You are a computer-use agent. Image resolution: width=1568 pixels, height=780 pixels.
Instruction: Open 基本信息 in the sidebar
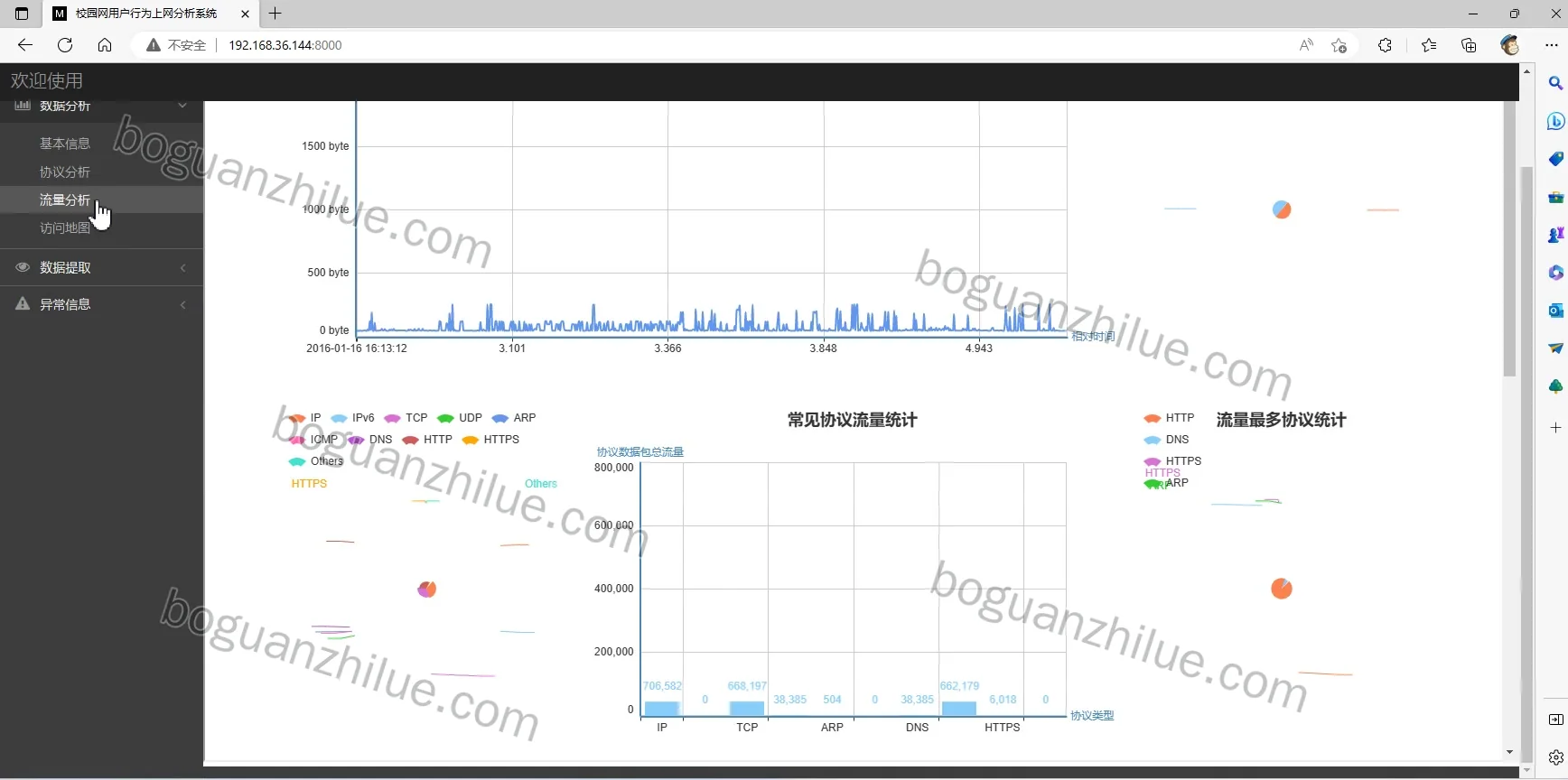tap(65, 144)
